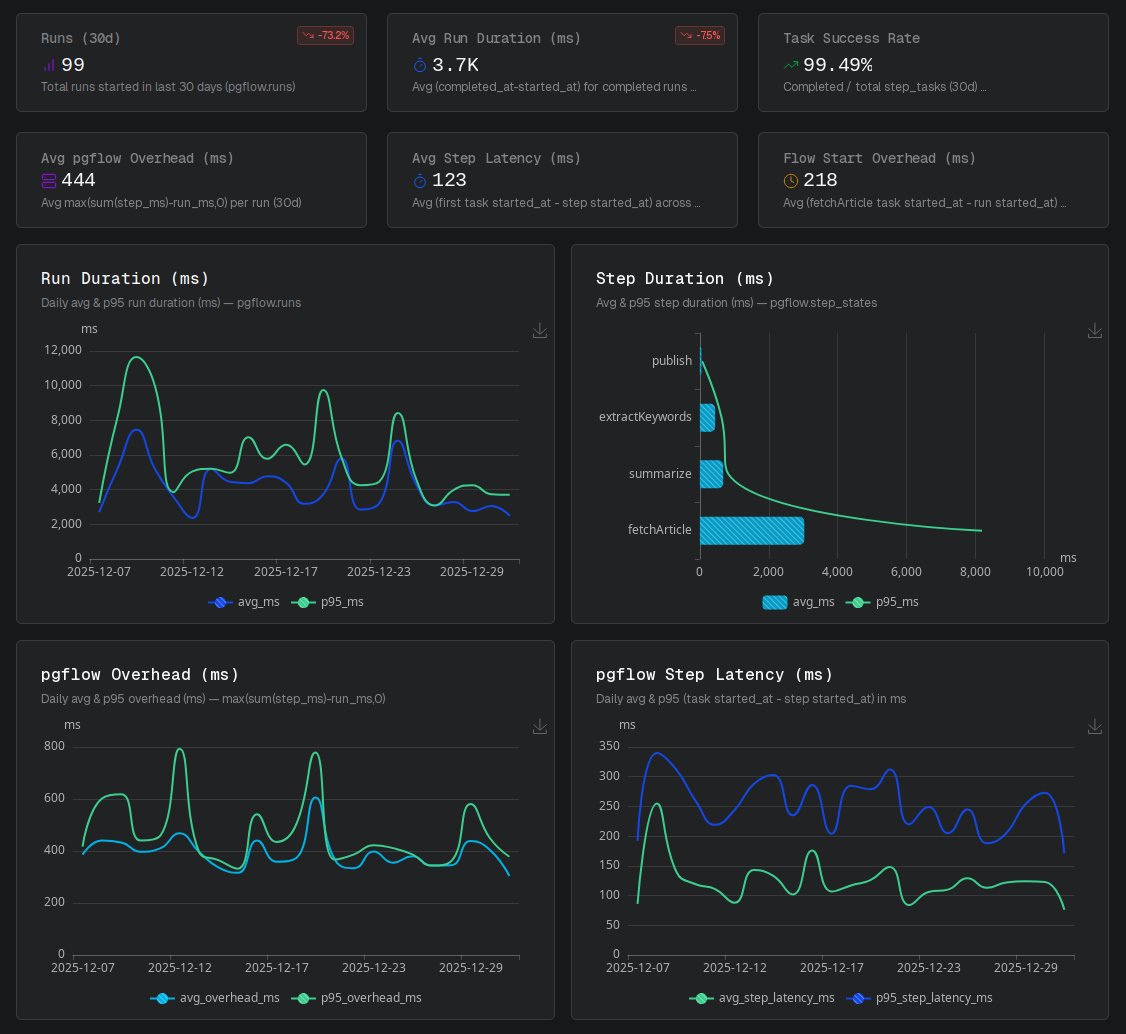Select the Avg Step Latency (ms) title
Screen dimensions: 1126x1034
click(496, 158)
